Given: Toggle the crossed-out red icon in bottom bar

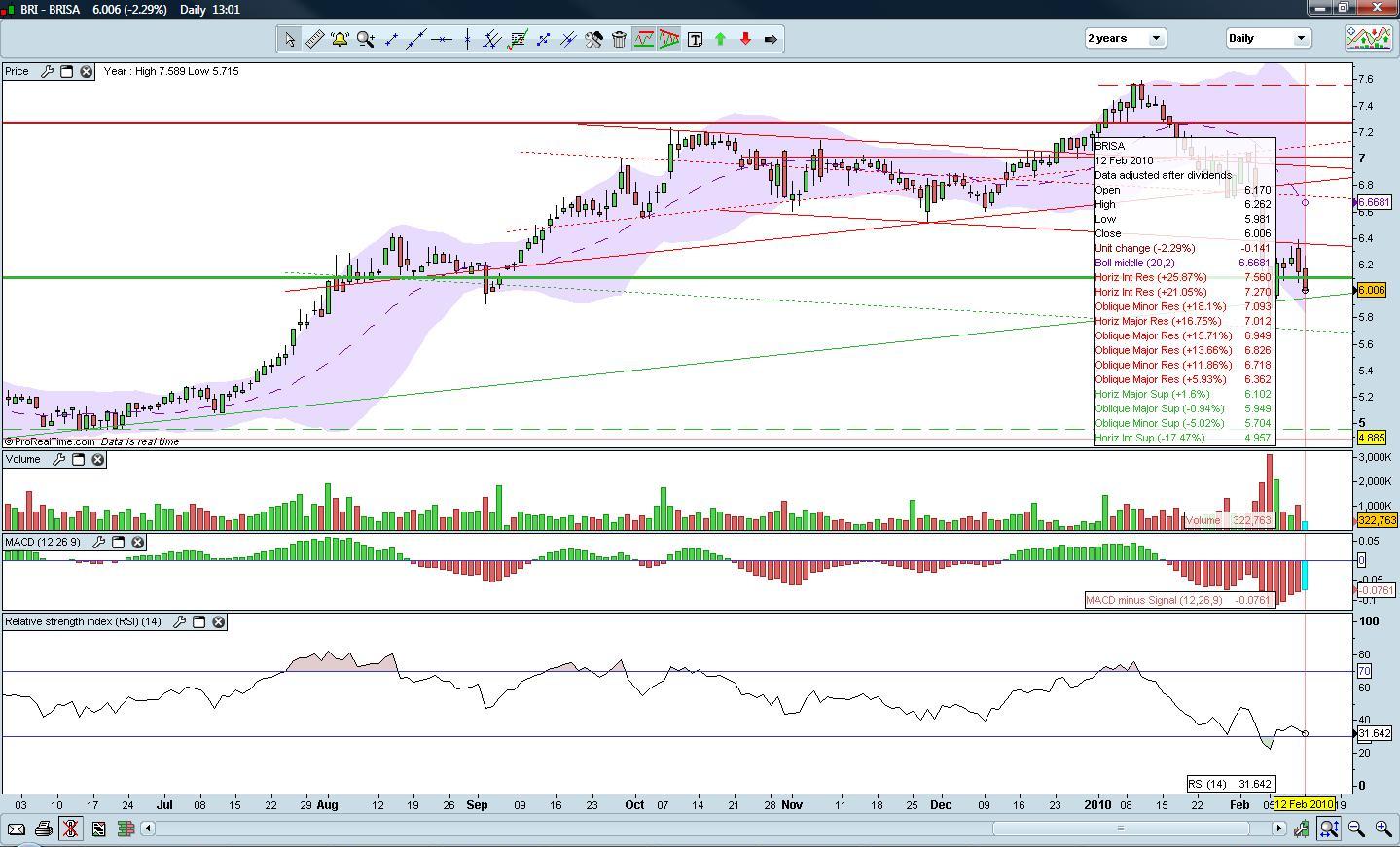Looking at the screenshot, I should [x=70, y=829].
